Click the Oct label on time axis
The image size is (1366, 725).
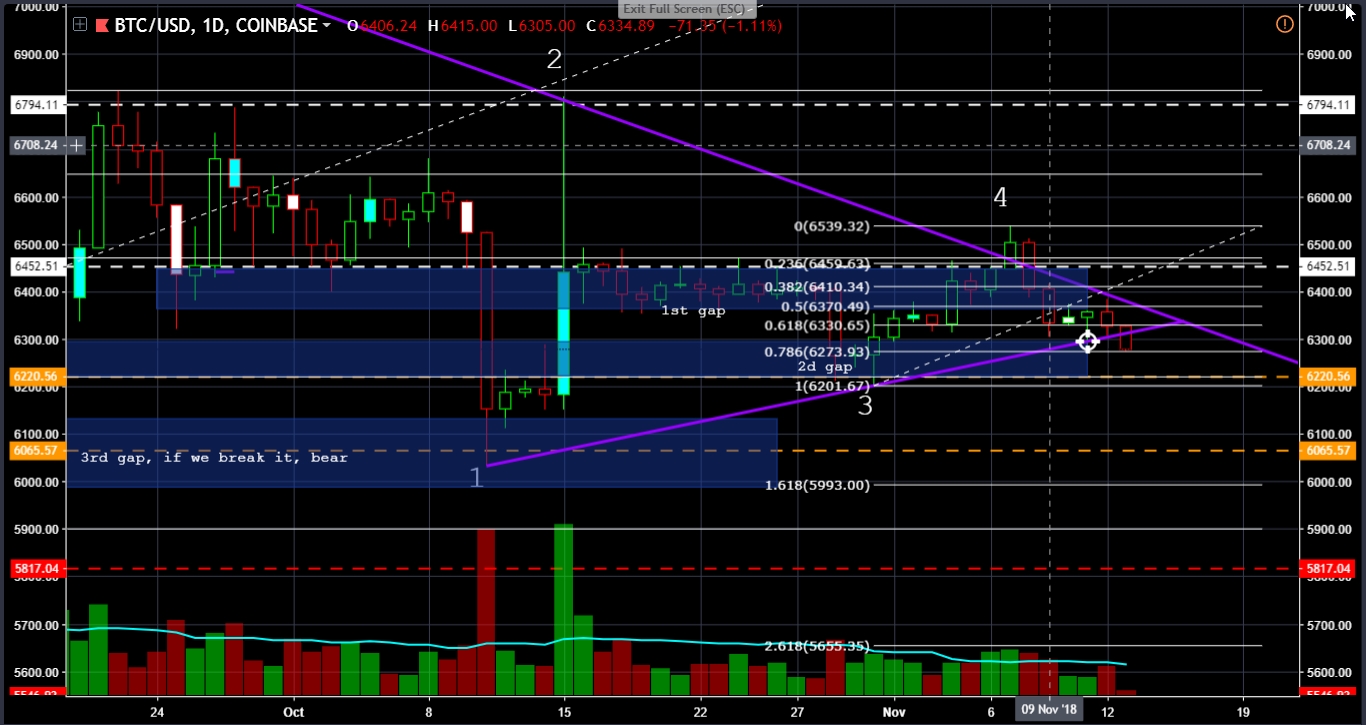click(x=293, y=712)
